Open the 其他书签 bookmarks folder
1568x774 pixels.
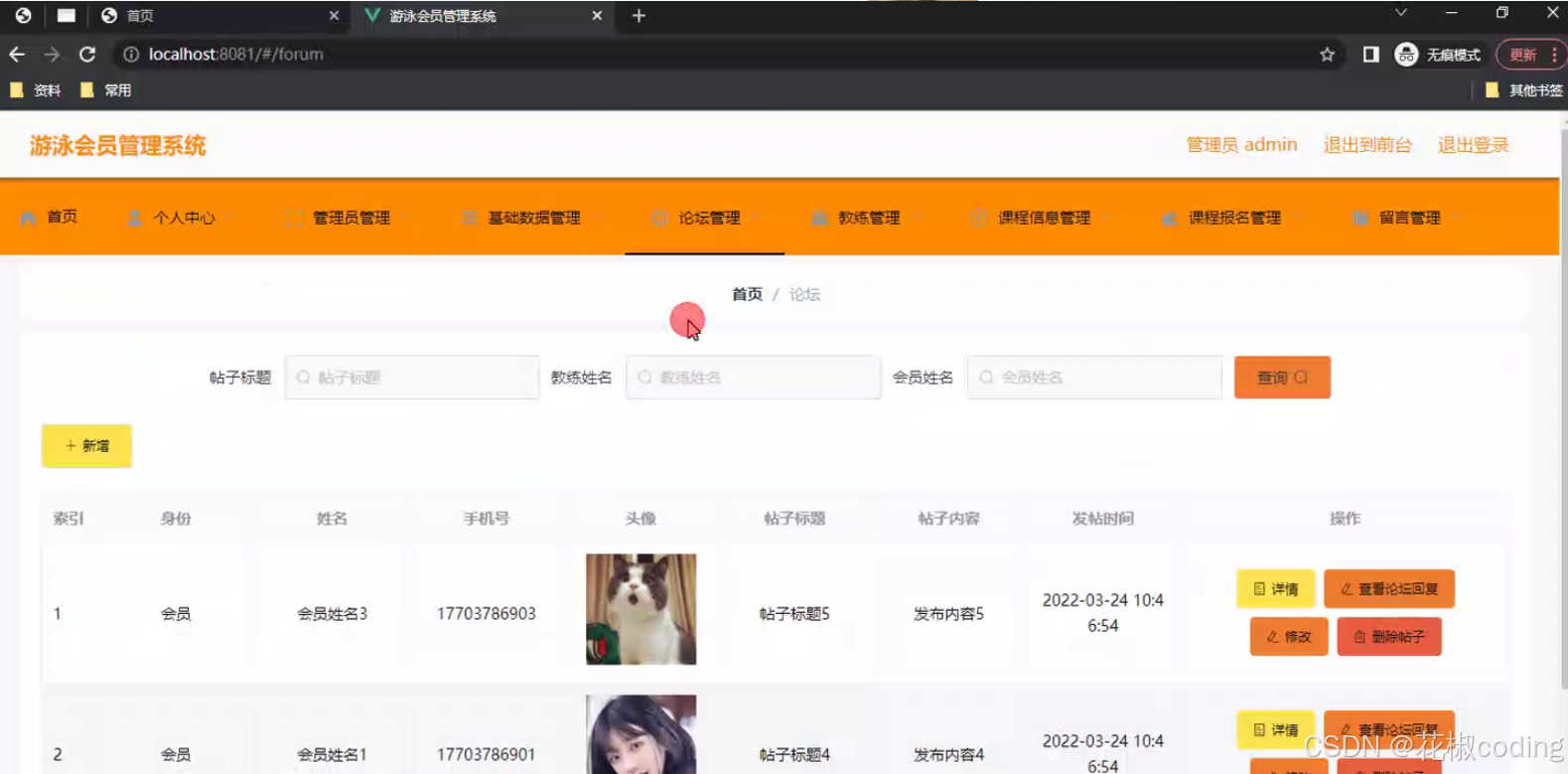pos(1524,90)
